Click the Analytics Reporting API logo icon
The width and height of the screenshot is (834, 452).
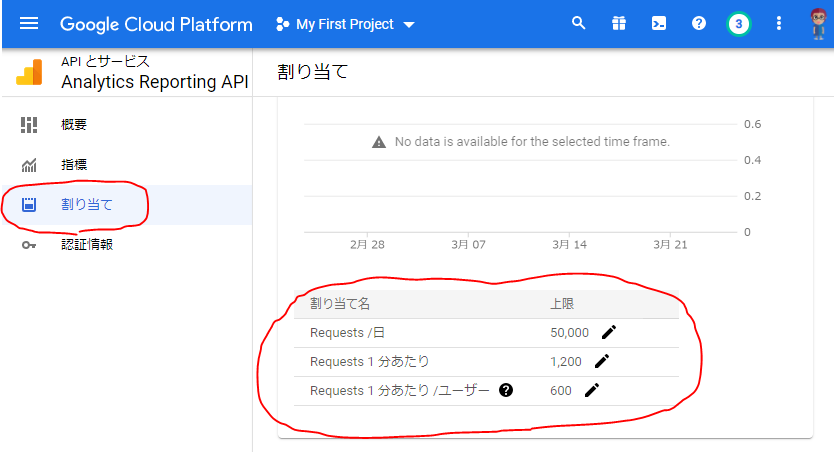[x=29, y=72]
